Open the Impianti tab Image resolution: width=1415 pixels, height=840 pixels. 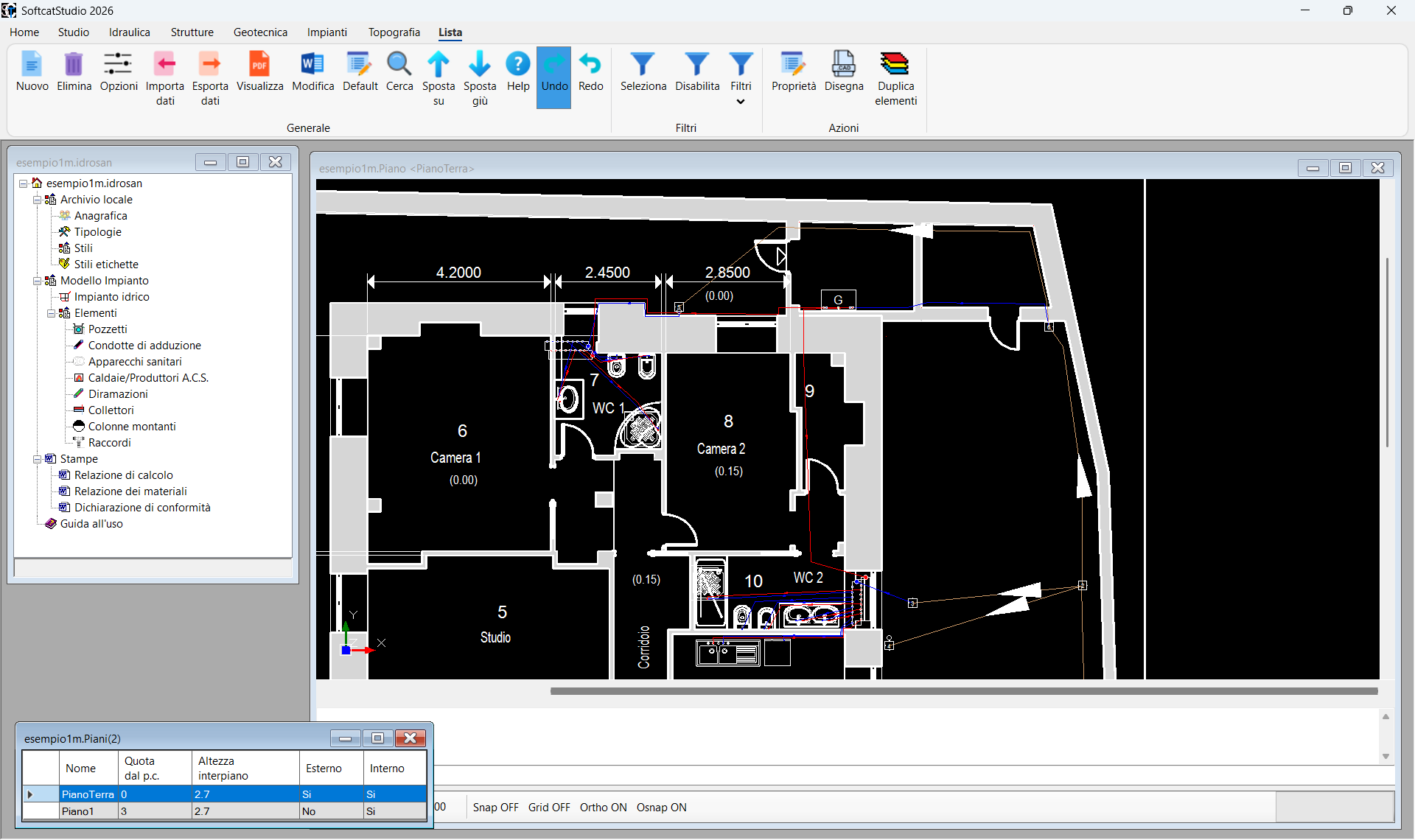point(327,32)
